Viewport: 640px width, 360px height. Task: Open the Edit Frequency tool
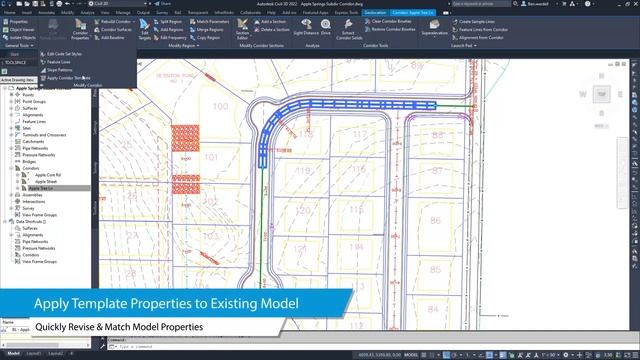point(170,38)
